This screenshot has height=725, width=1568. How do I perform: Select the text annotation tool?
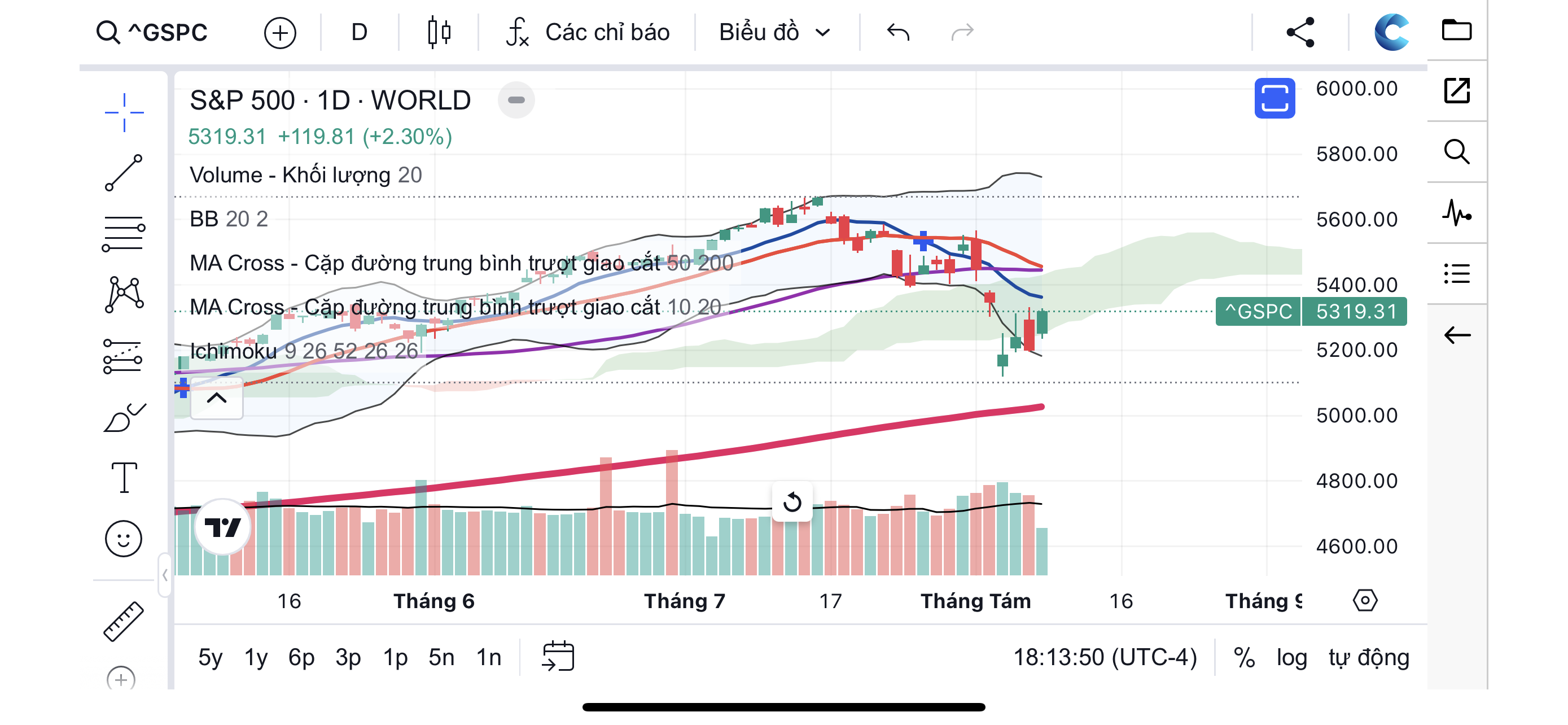[124, 478]
